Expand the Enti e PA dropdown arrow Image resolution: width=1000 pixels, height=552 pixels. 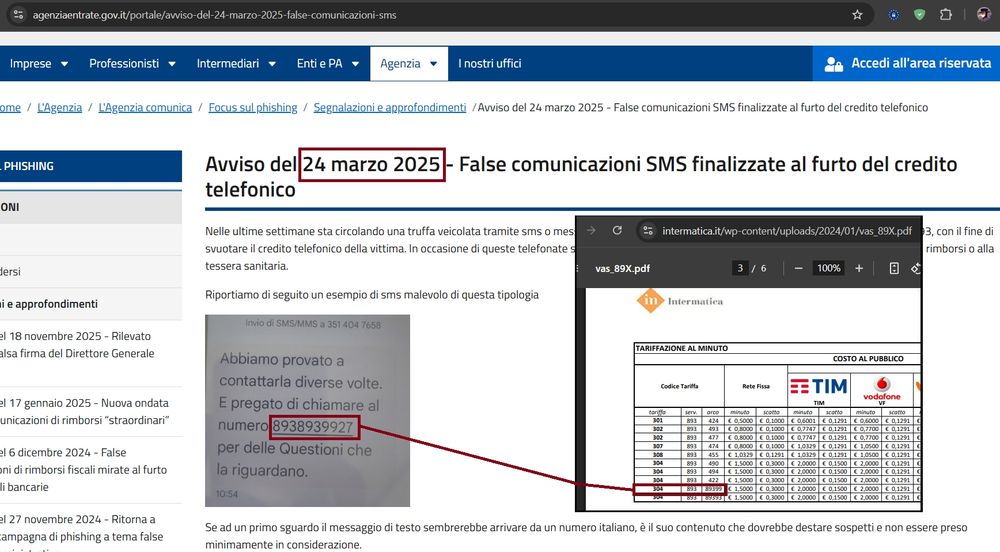355,64
